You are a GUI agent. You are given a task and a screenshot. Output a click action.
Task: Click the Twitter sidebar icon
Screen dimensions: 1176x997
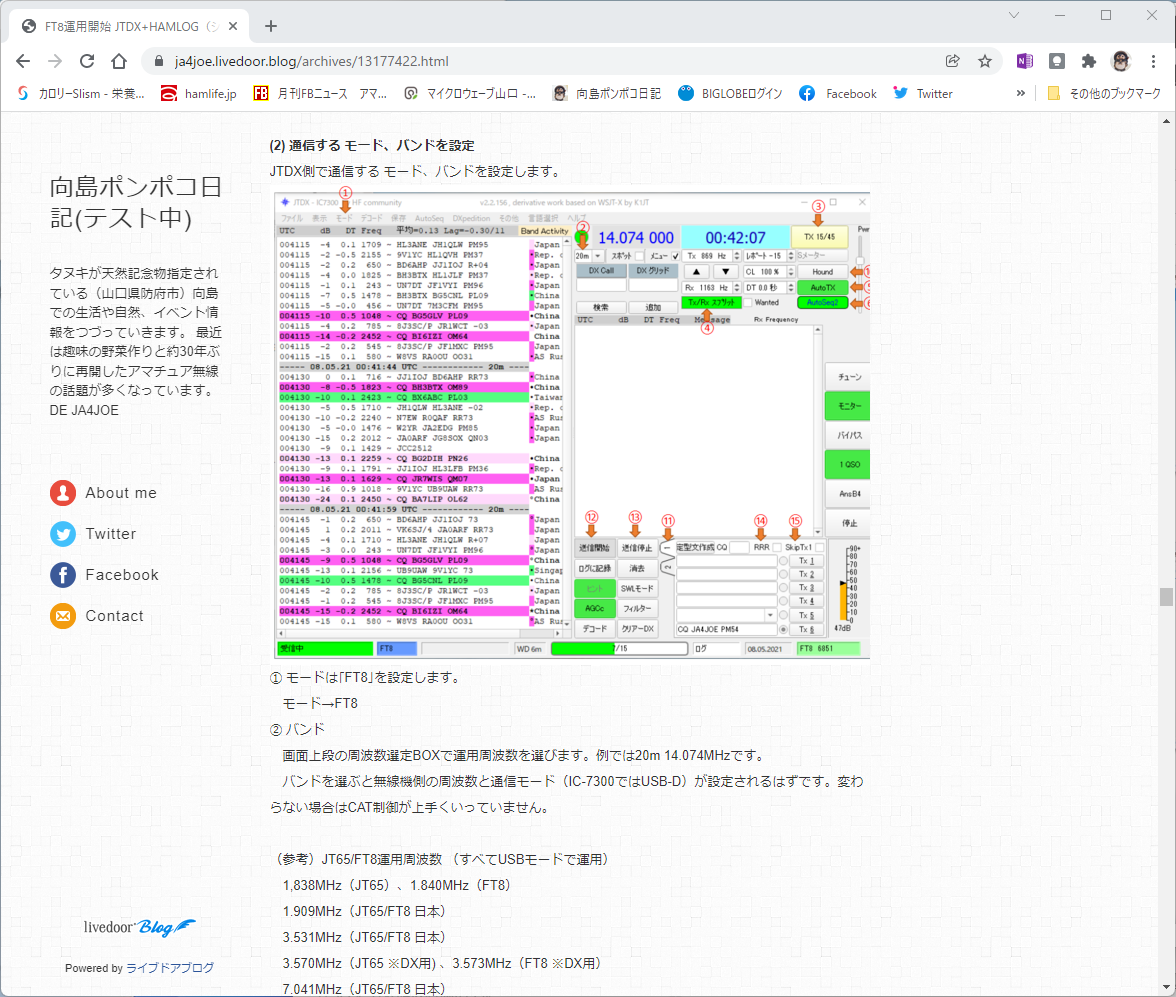click(x=63, y=534)
